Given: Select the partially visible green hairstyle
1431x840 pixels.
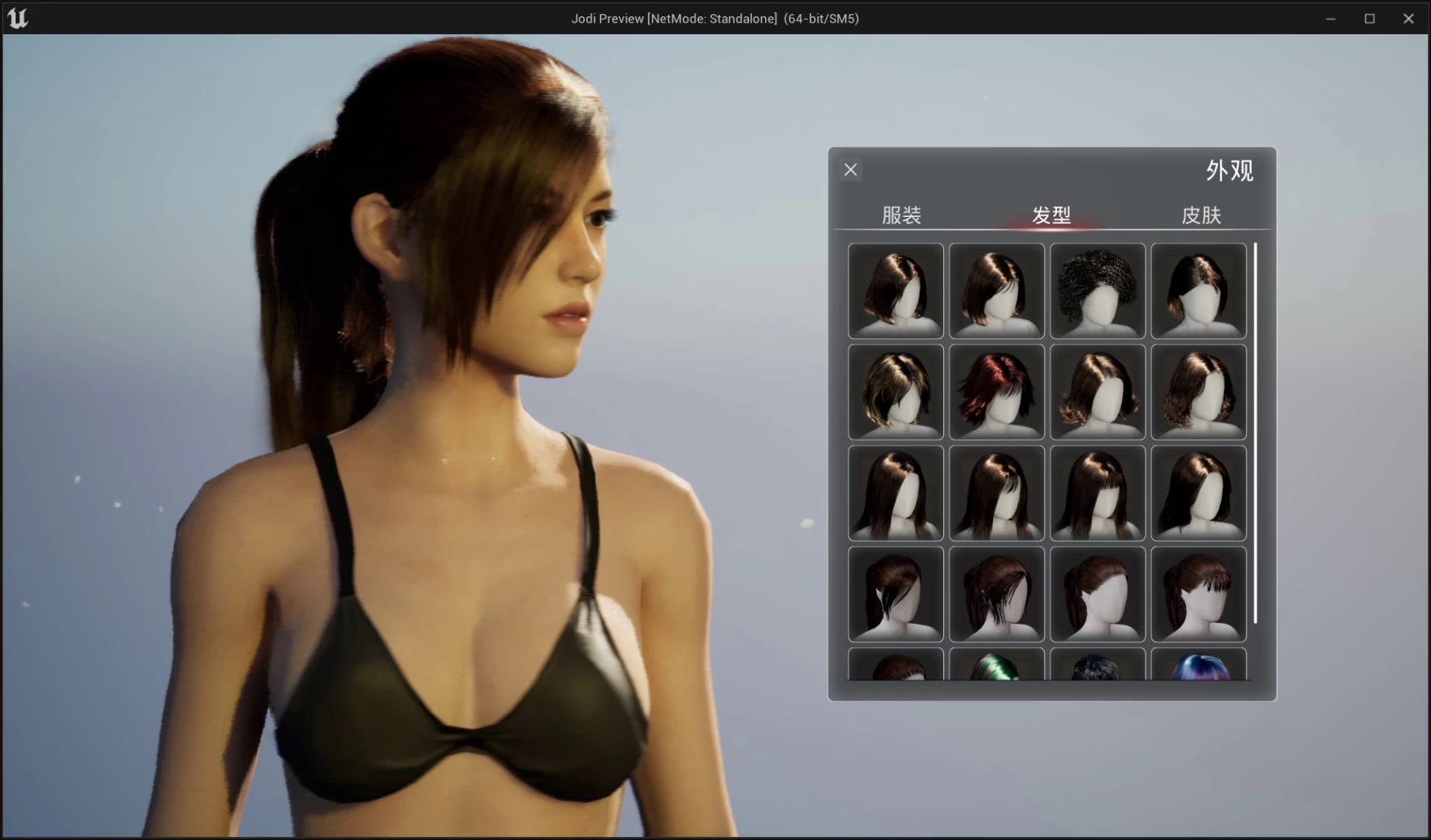Looking at the screenshot, I should tap(996, 666).
